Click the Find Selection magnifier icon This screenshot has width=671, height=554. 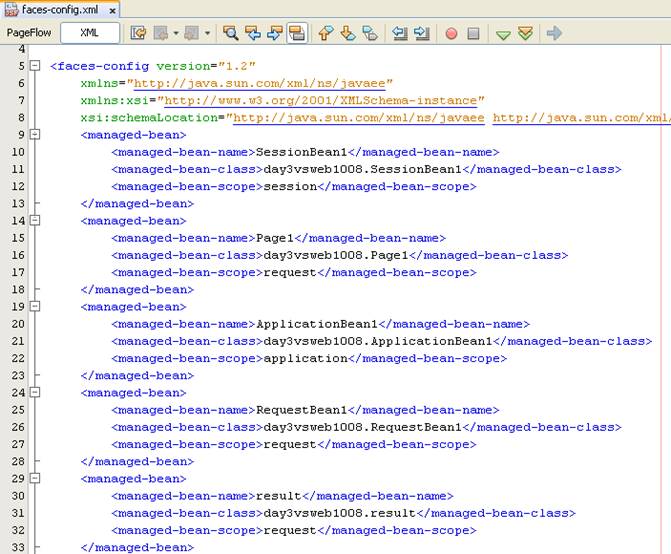pos(231,33)
